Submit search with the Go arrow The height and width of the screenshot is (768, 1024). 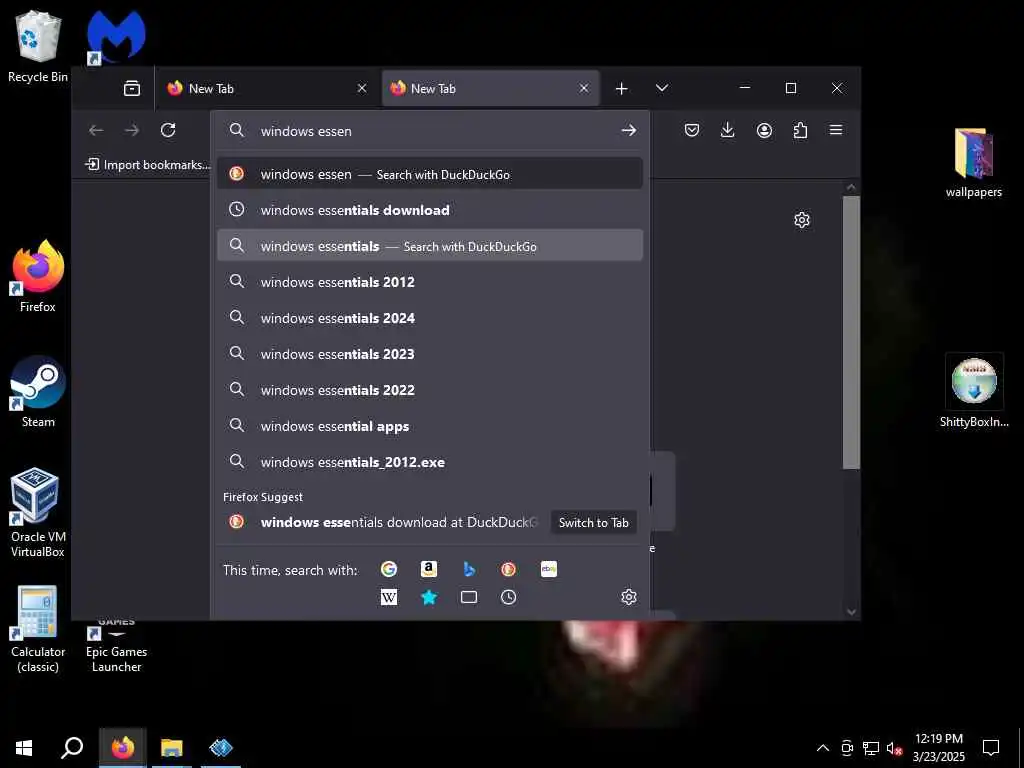628,131
